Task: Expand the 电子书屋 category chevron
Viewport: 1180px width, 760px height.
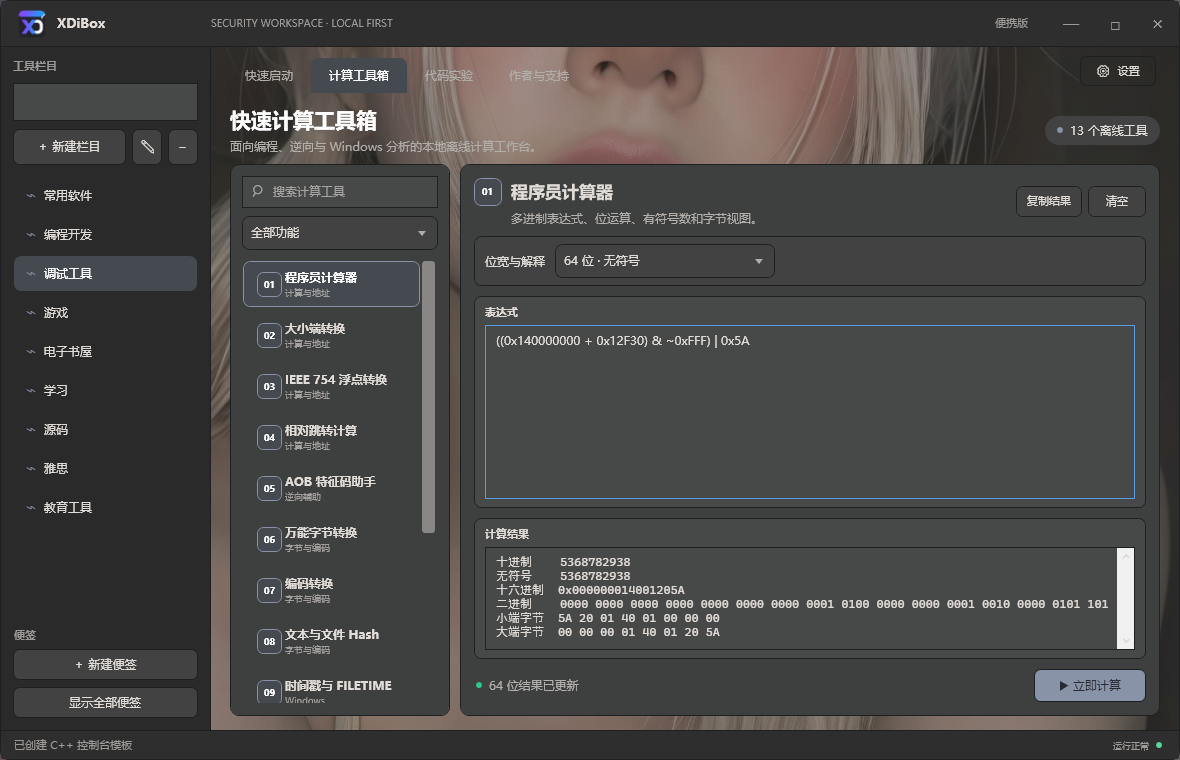Action: pyautogui.click(x=31, y=352)
